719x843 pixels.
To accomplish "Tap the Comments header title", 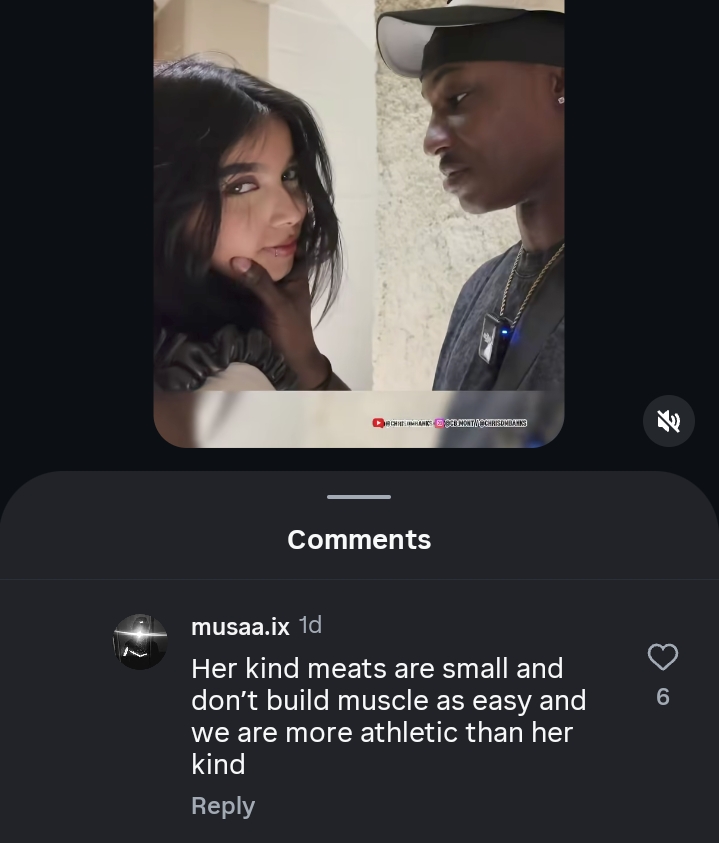I will (x=359, y=540).
